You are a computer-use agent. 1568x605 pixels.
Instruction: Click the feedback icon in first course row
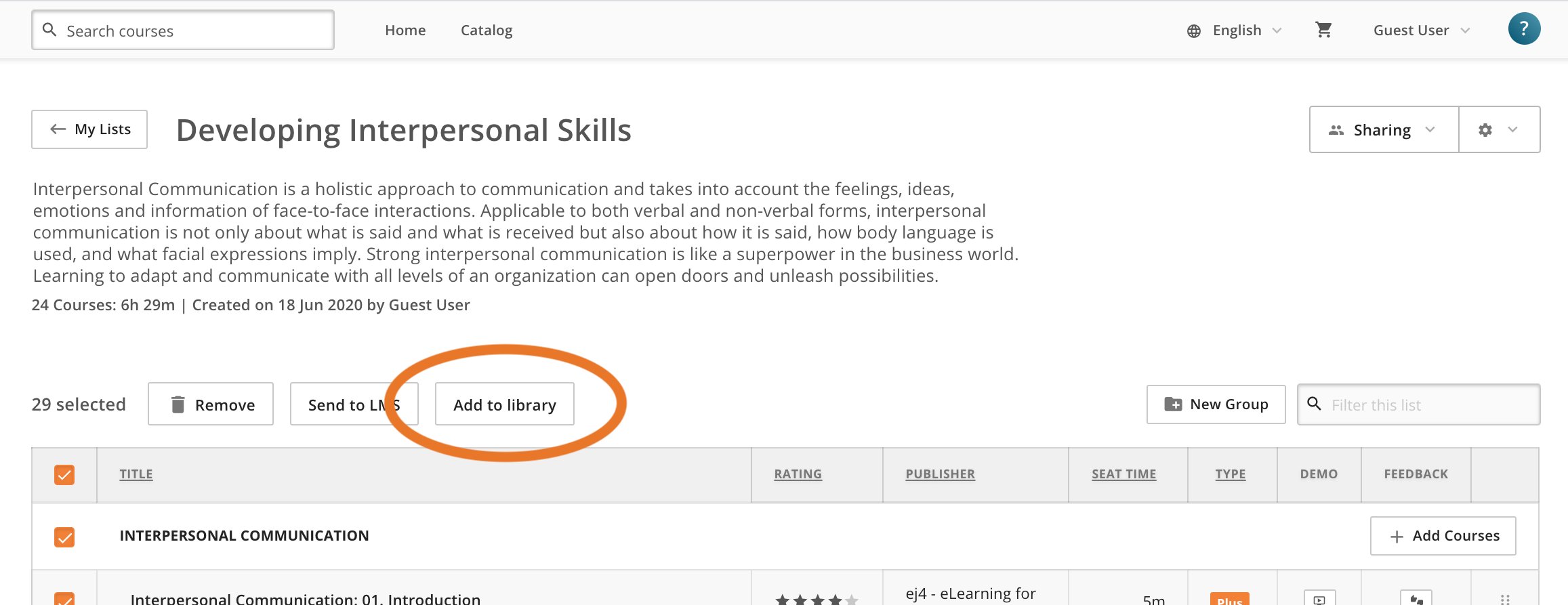1416,598
